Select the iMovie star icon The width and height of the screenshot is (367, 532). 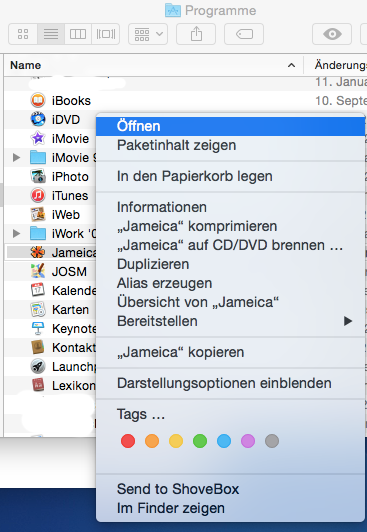[x=38, y=138]
